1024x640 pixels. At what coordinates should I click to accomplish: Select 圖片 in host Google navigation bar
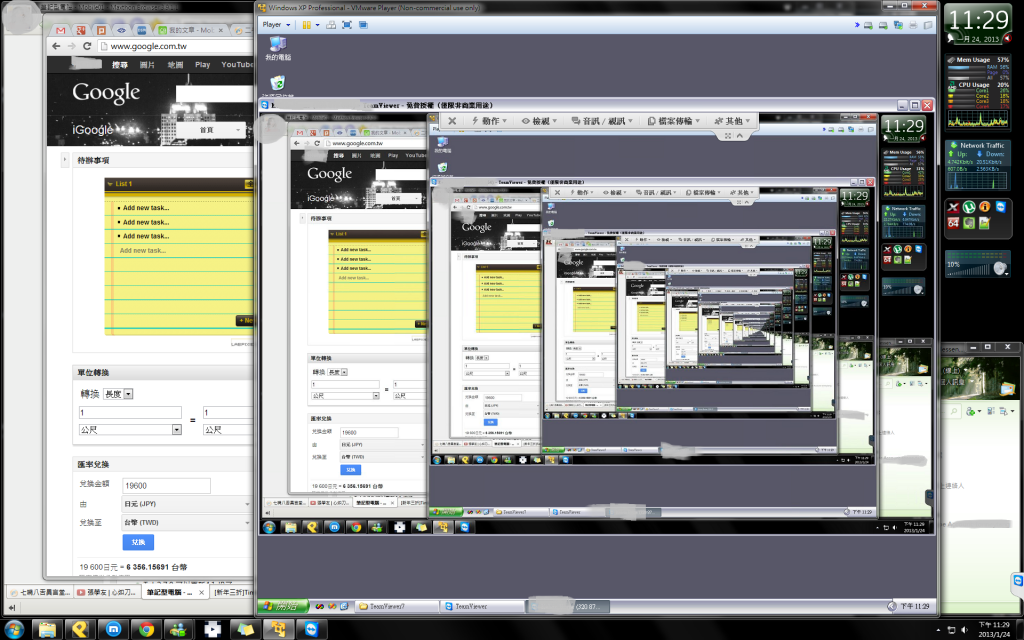[x=147, y=65]
